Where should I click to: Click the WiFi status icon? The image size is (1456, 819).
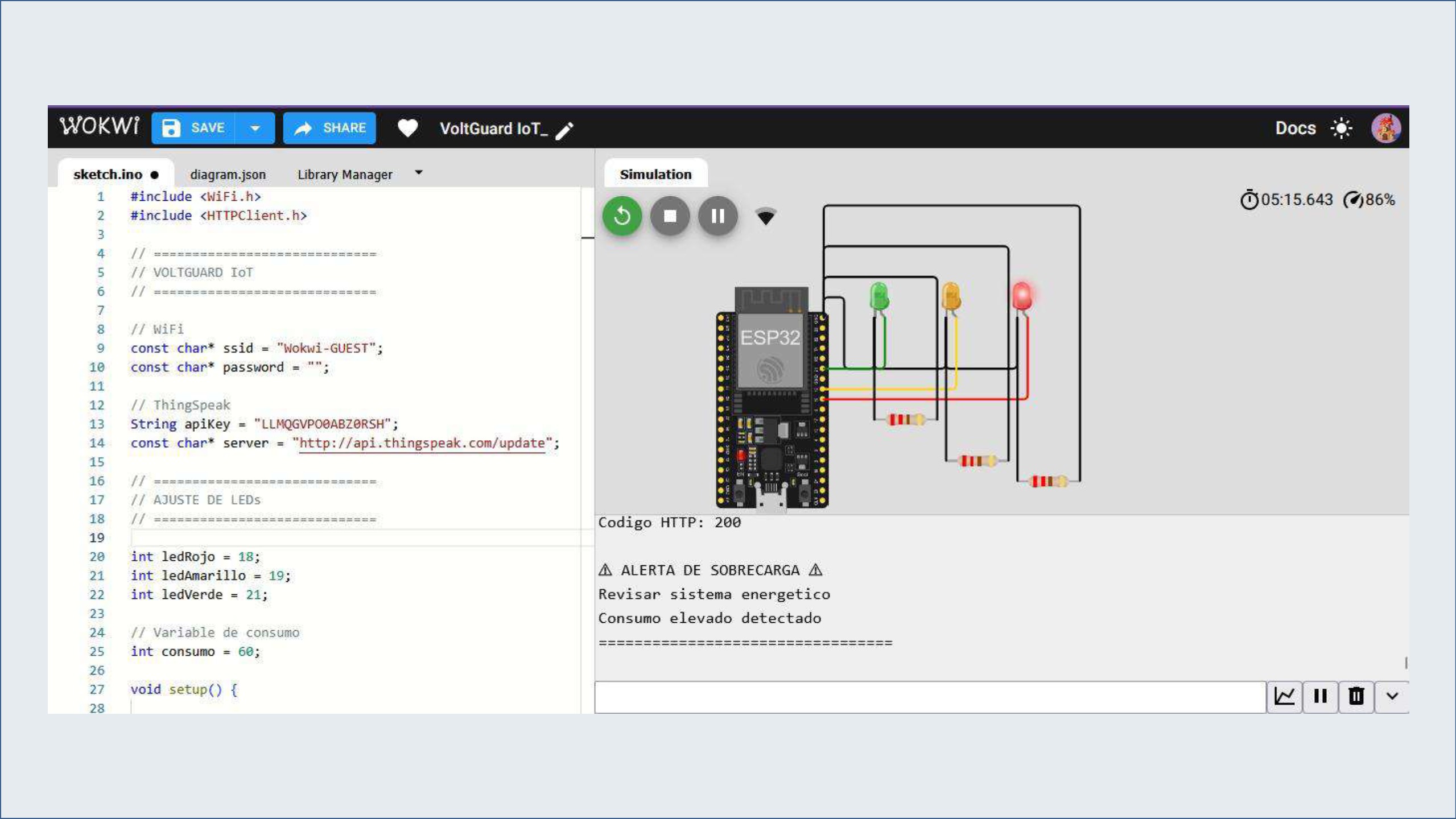[x=766, y=216]
